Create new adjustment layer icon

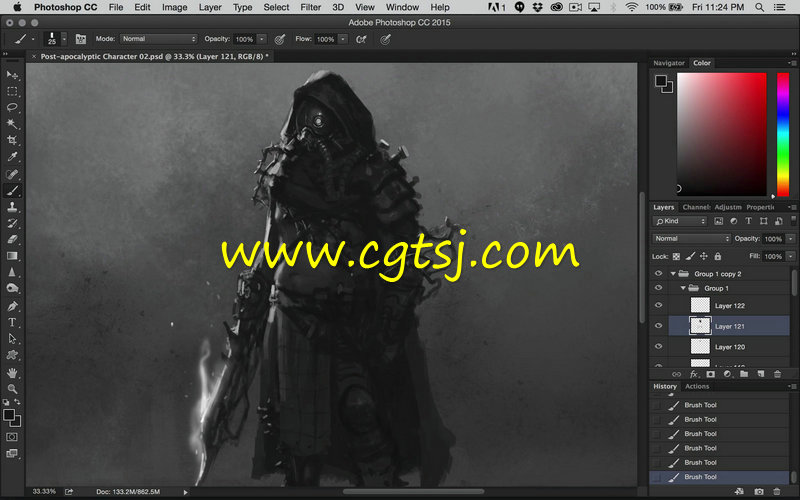[728, 374]
